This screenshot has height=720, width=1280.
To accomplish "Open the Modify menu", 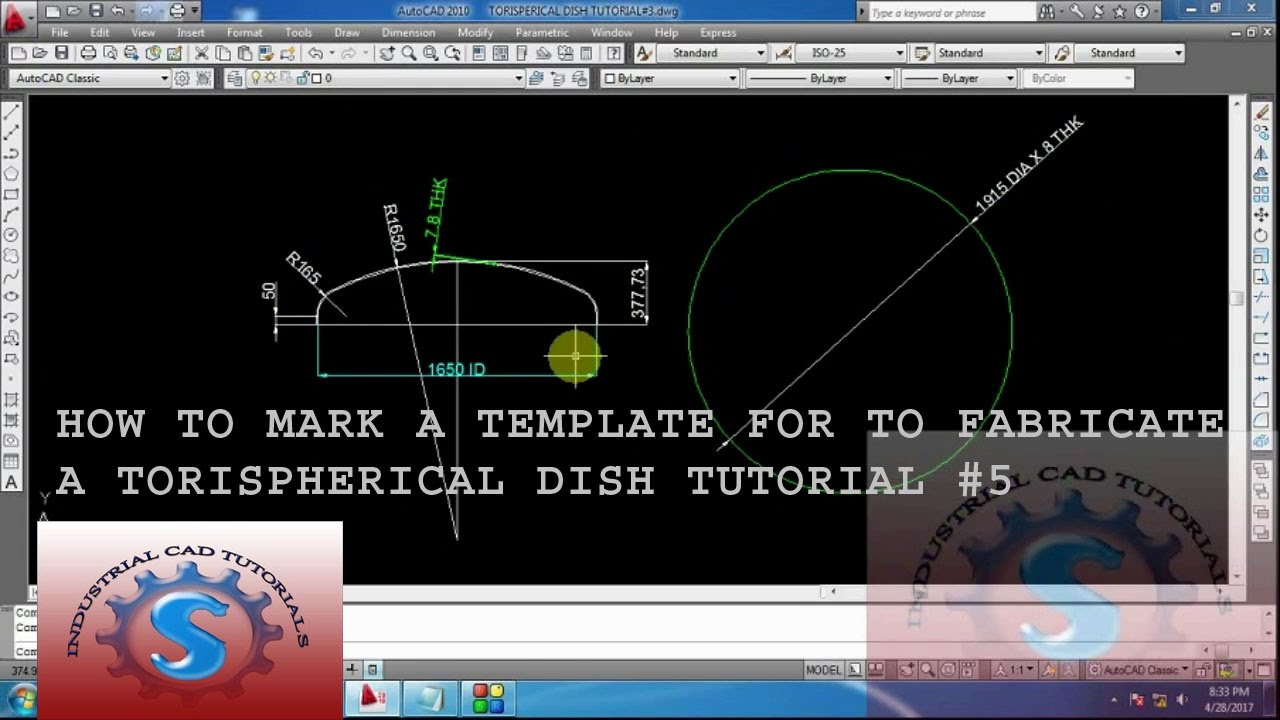I will [x=475, y=32].
